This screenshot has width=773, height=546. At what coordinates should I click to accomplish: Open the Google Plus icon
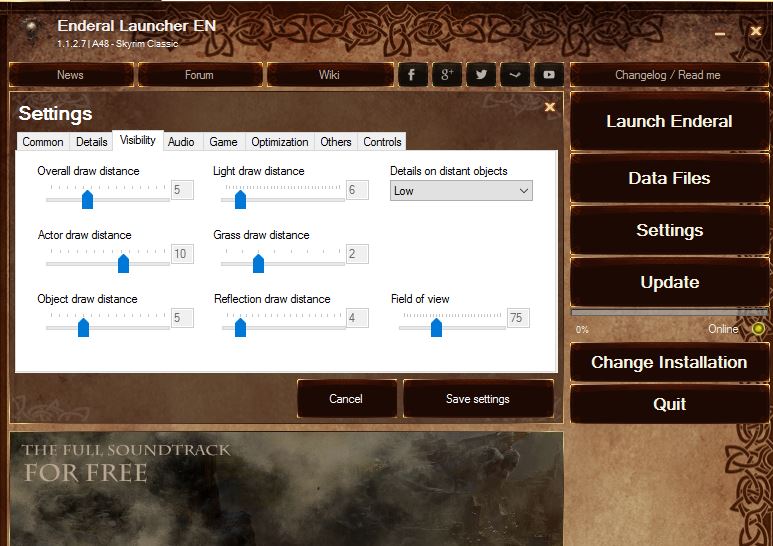point(447,75)
